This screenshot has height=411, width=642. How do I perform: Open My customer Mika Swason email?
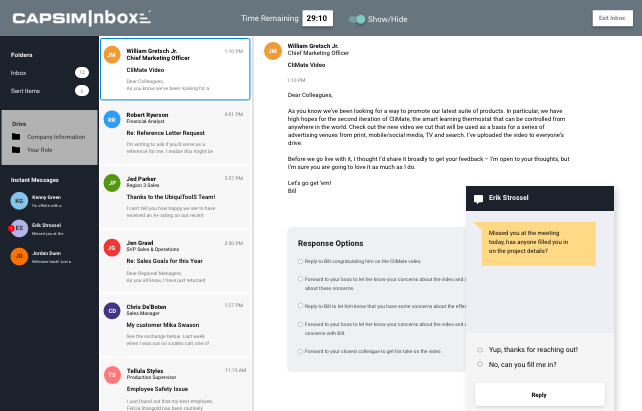(175, 325)
